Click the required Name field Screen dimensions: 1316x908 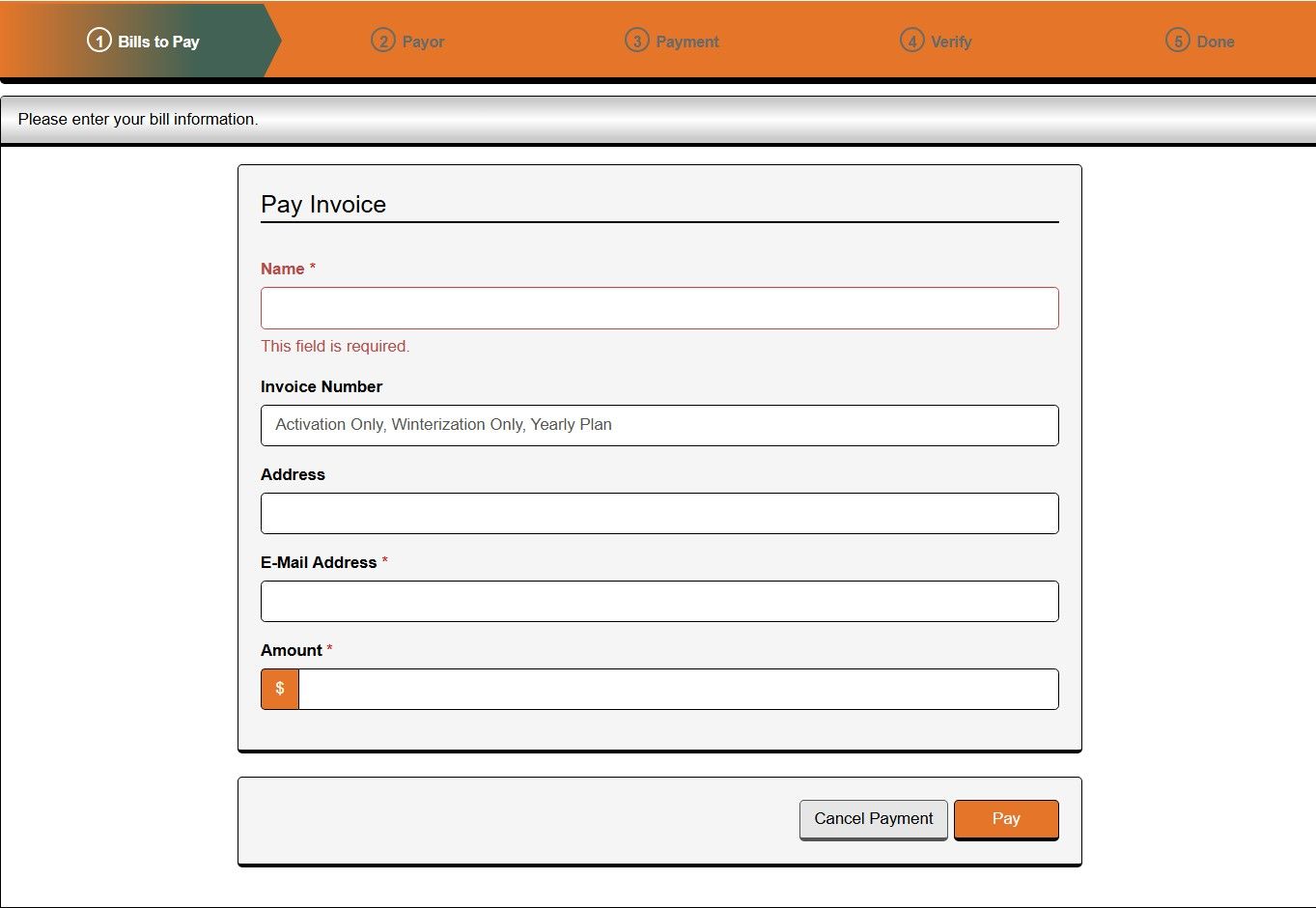coord(659,307)
